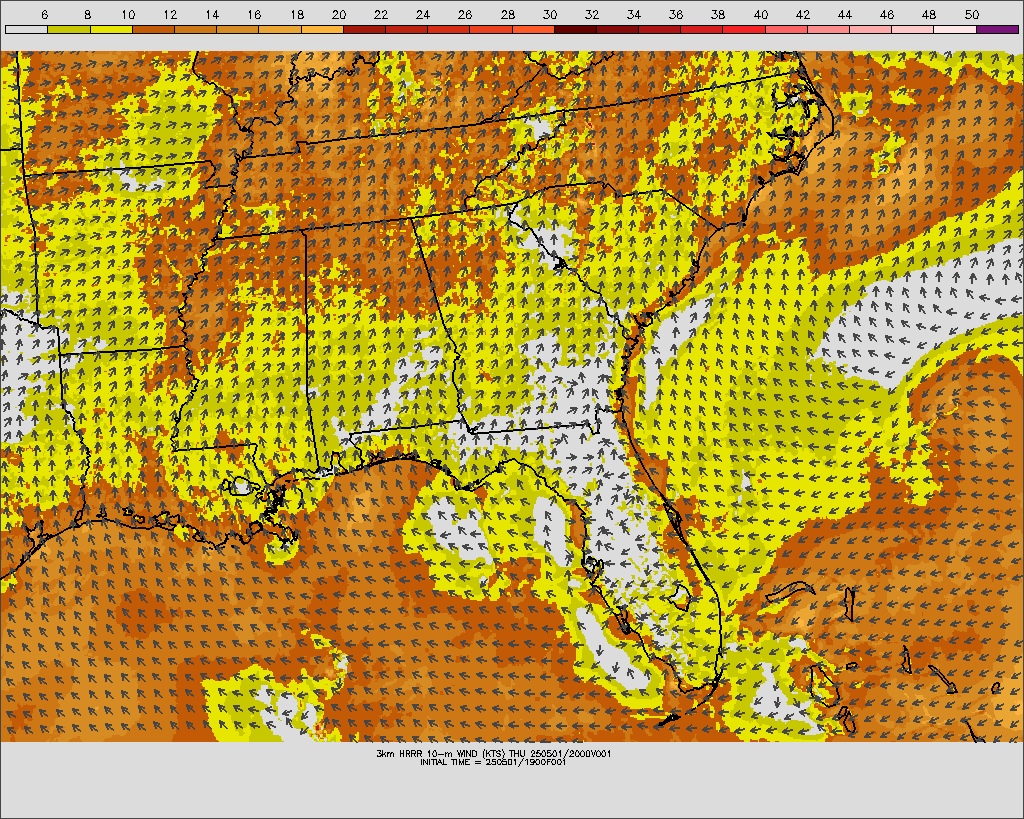Click the legend label "20"
Viewport: 1024px width, 819px height.
pyautogui.click(x=338, y=15)
